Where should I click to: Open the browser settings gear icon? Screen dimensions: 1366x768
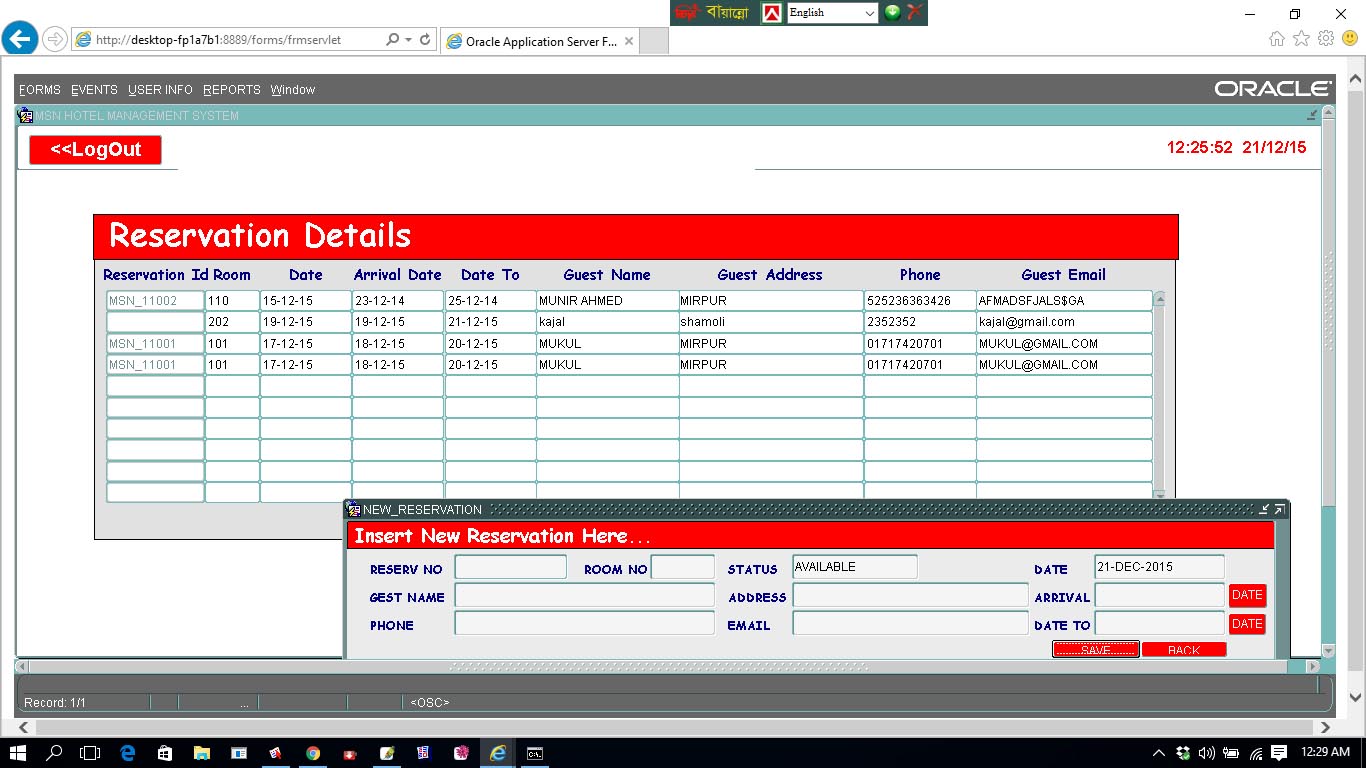coord(1326,39)
